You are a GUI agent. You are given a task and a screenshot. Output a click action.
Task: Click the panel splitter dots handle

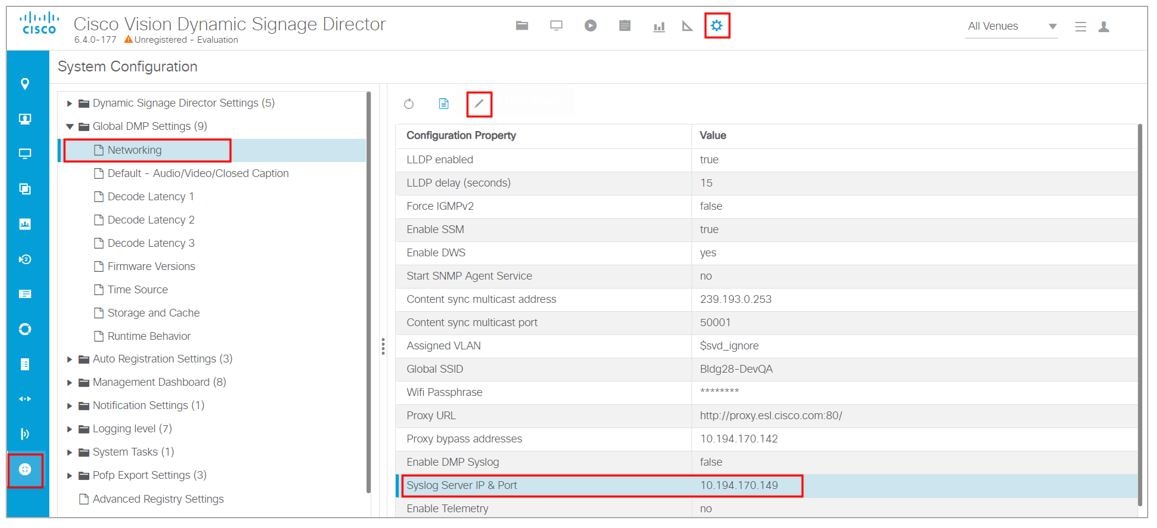(383, 347)
